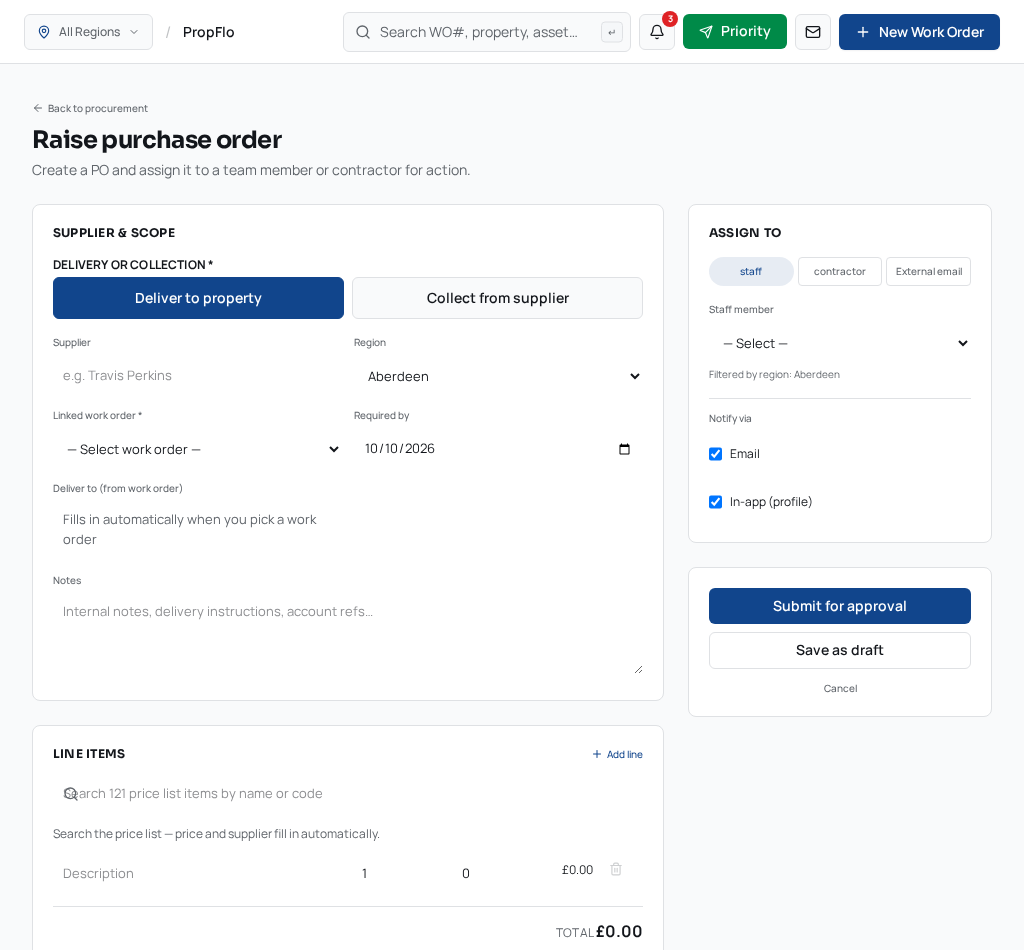Select Collect from supplier option
Viewport: 1024px width, 950px height.
coord(498,298)
